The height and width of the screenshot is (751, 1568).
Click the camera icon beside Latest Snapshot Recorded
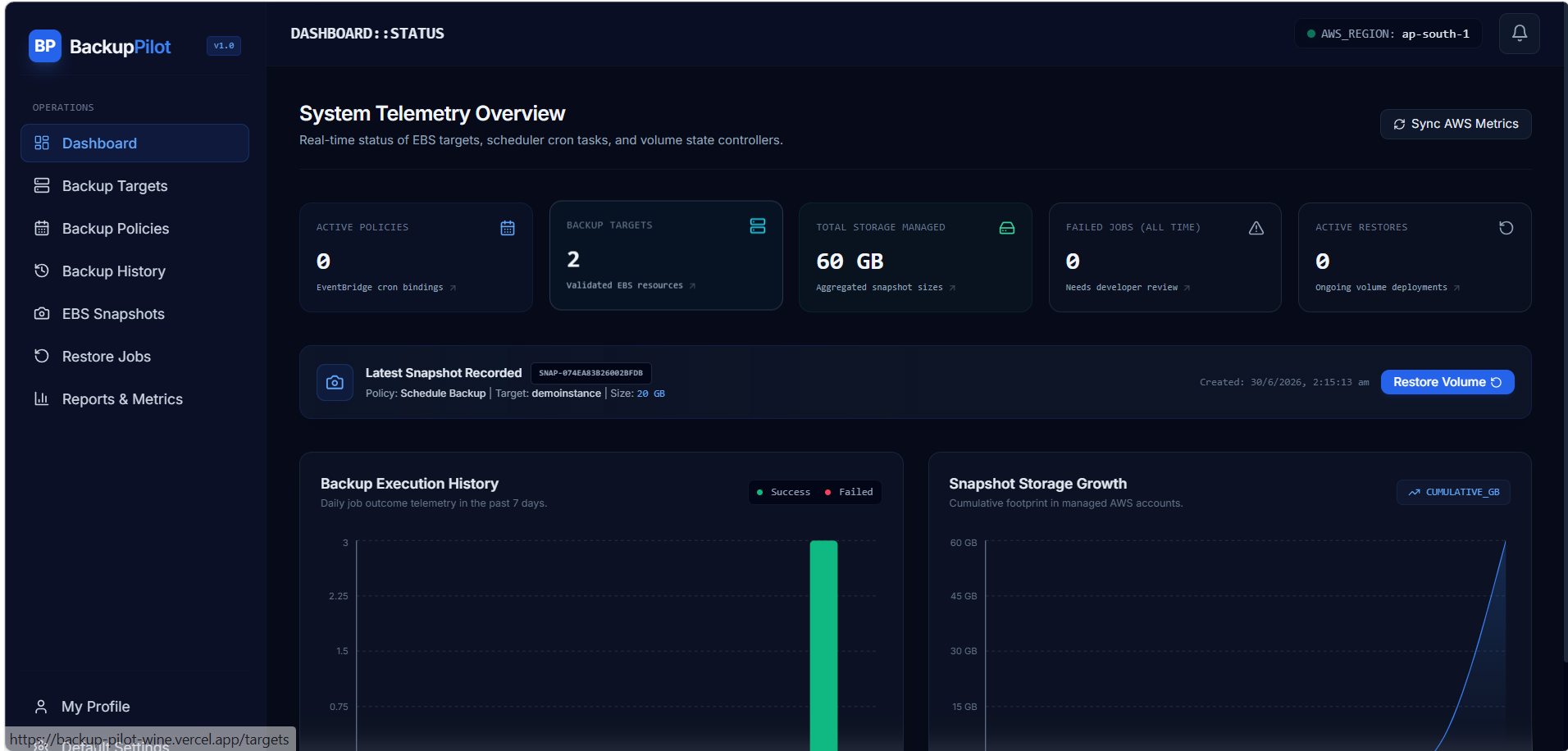point(335,382)
